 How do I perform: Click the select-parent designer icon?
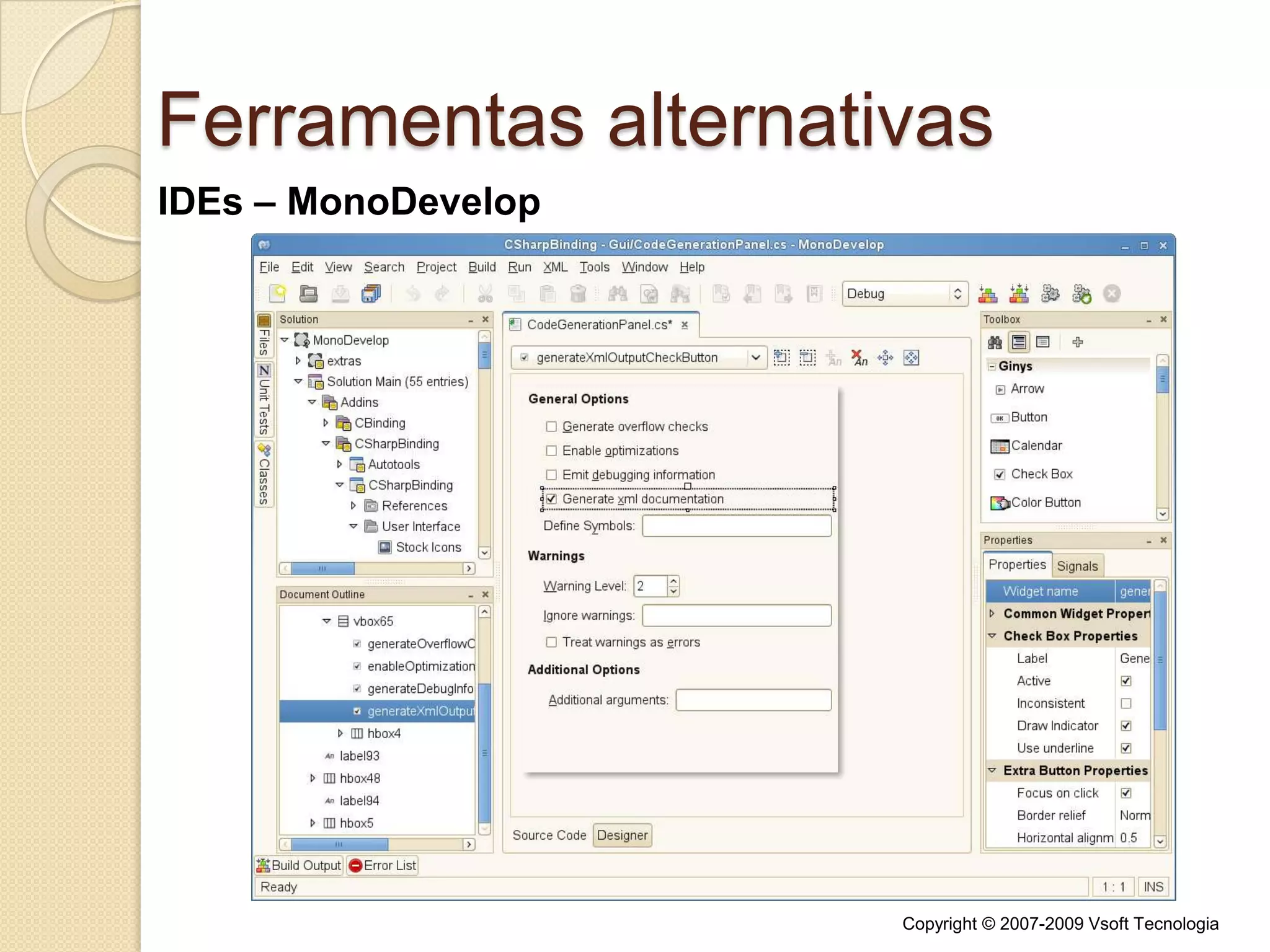point(781,358)
